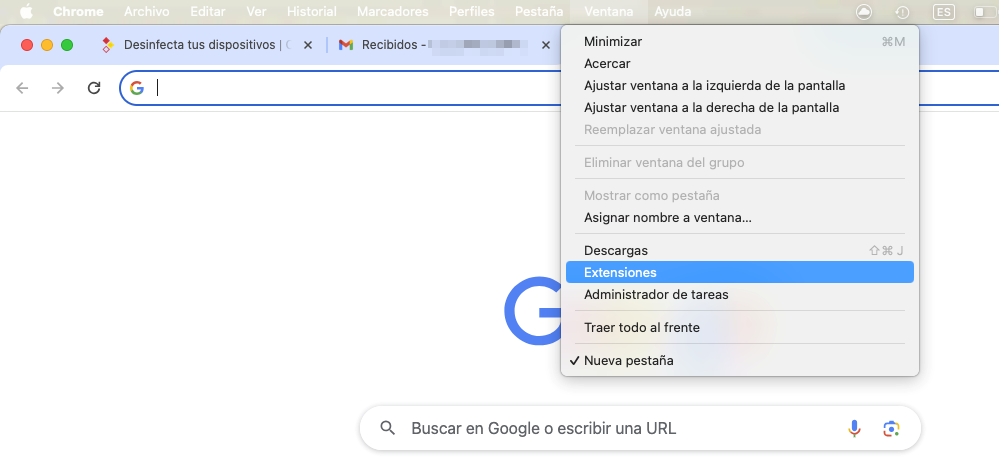Open the Perfiles menu
The height and width of the screenshot is (476, 999).
pos(471,12)
